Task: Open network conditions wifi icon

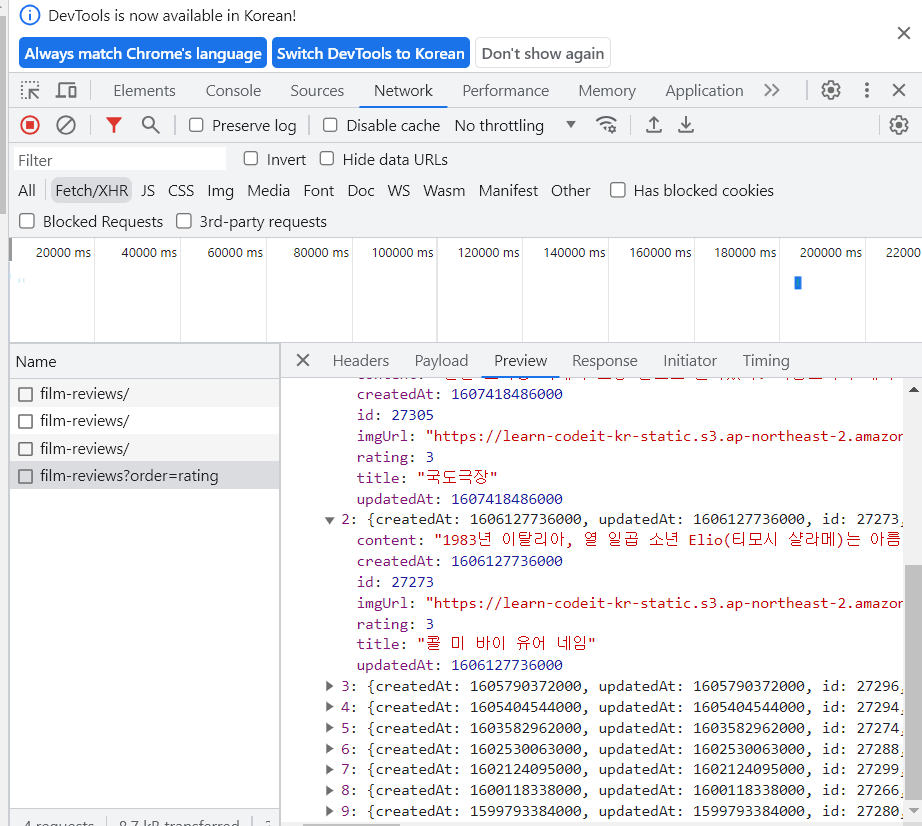Action: [606, 125]
